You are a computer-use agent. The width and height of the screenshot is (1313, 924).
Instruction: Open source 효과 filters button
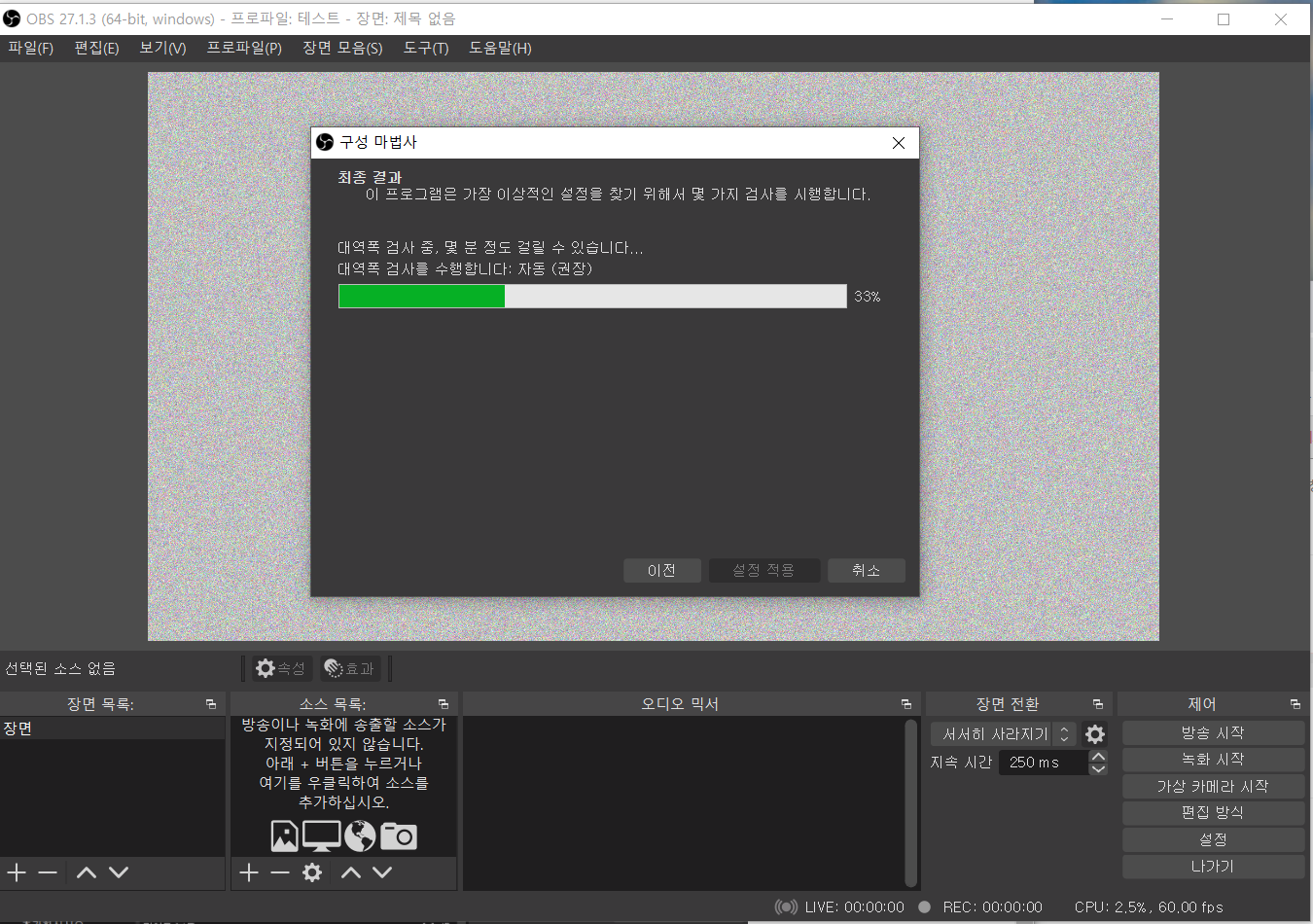pos(349,668)
